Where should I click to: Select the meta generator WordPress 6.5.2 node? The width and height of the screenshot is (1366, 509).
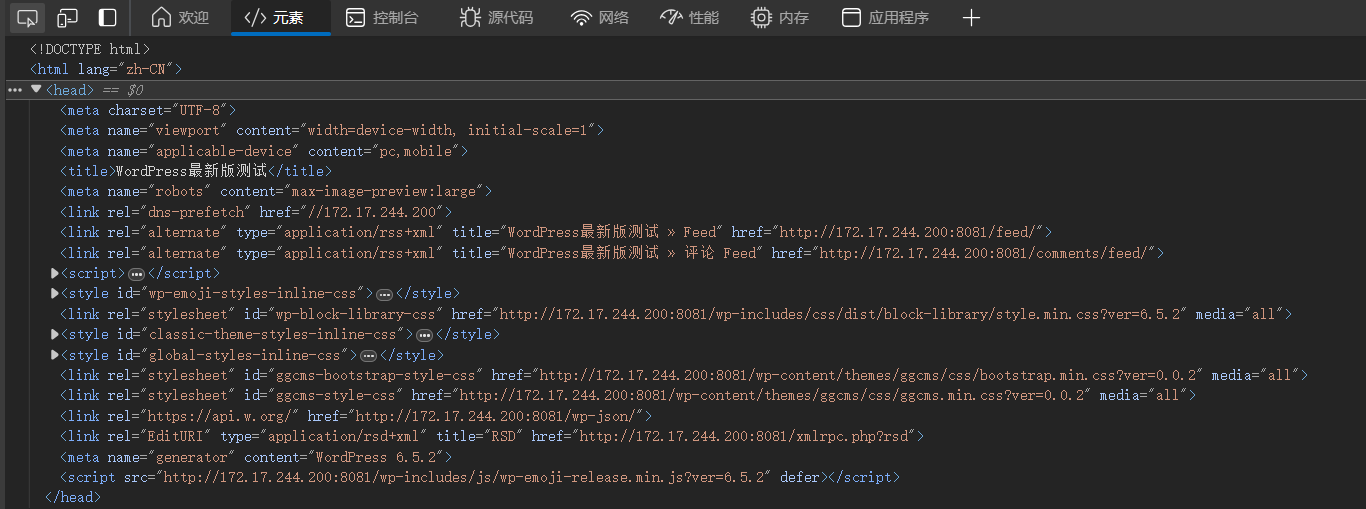pyautogui.click(x=256, y=457)
